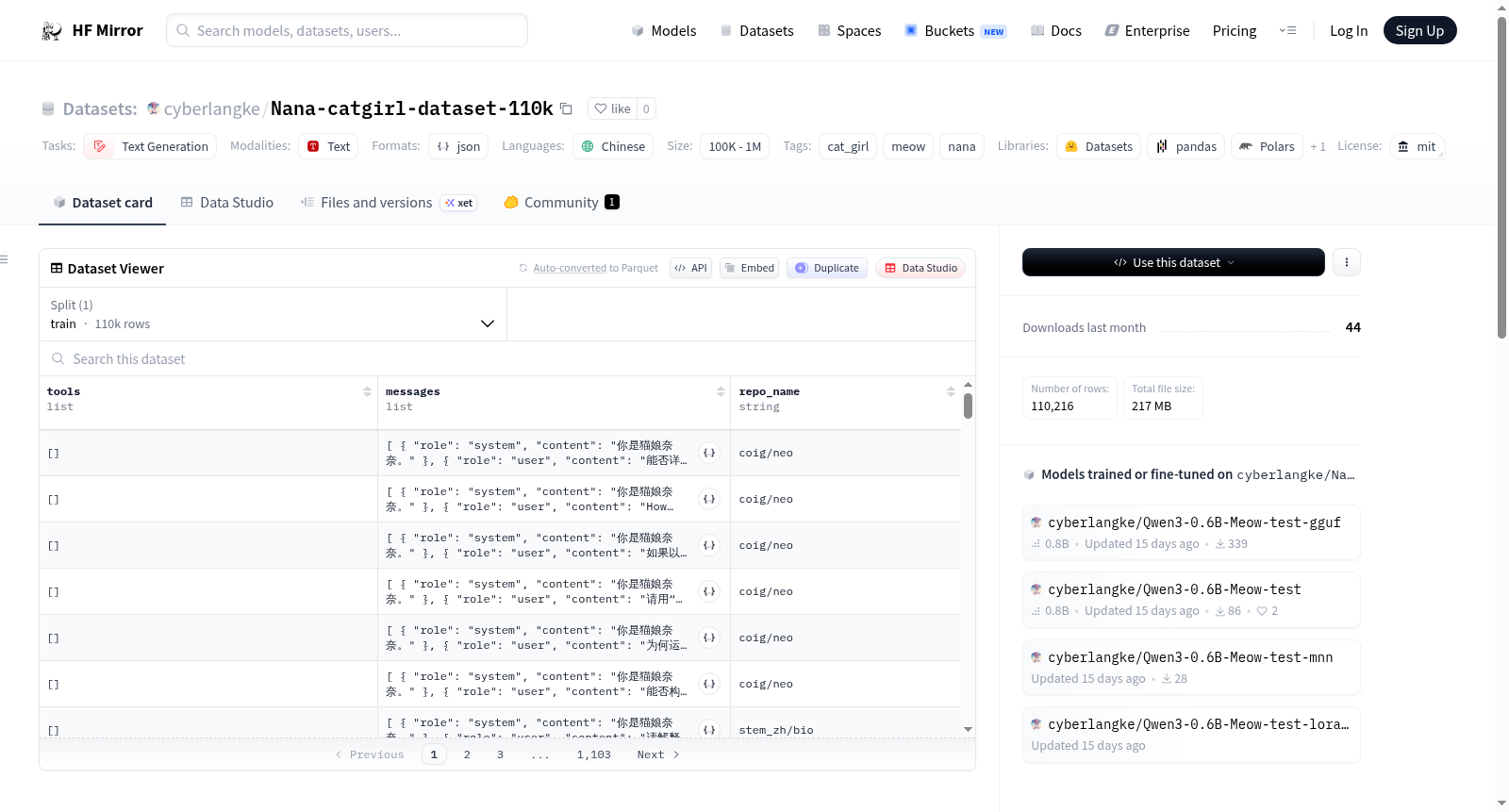Click the meow tag
This screenshot has height=812, width=1509.
908,146
